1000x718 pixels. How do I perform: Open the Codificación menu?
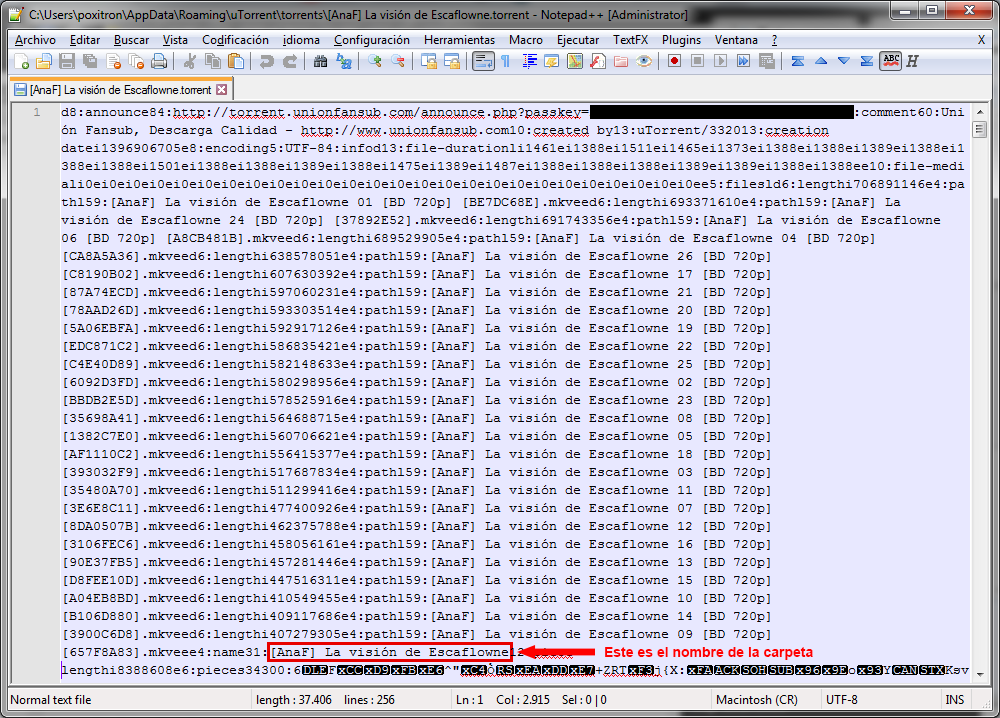point(235,40)
